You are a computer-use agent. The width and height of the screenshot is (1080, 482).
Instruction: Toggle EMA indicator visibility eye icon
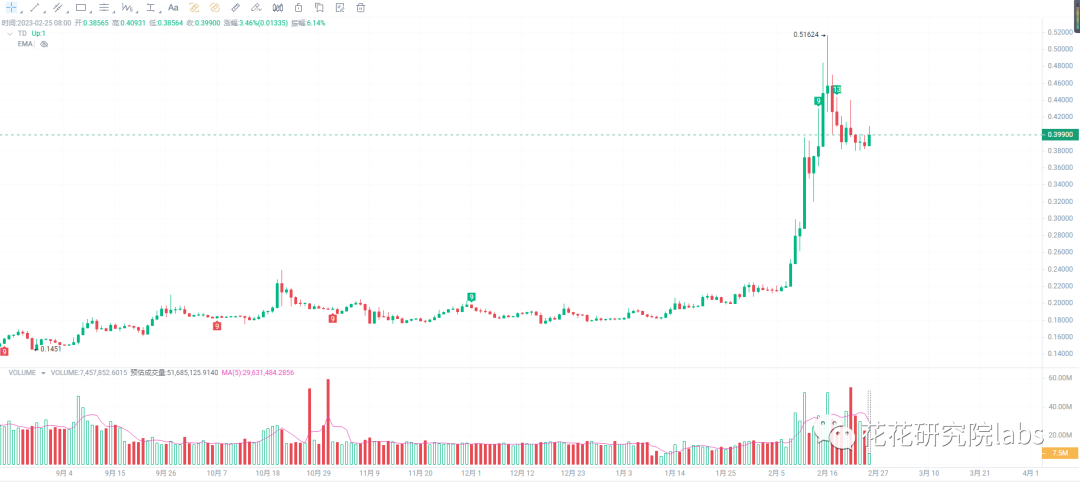coord(44,44)
